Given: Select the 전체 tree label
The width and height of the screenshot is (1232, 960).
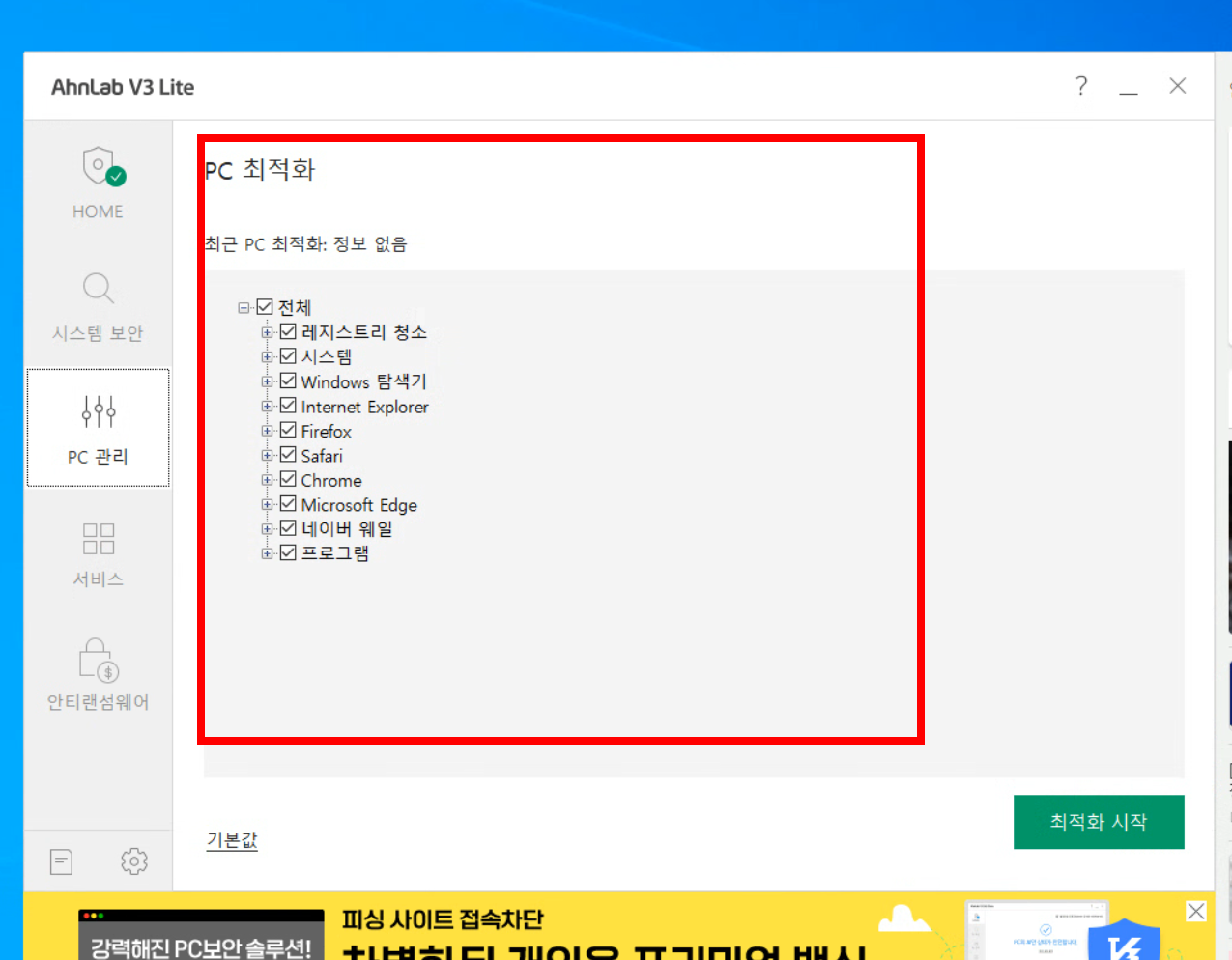Looking at the screenshot, I should [x=295, y=307].
